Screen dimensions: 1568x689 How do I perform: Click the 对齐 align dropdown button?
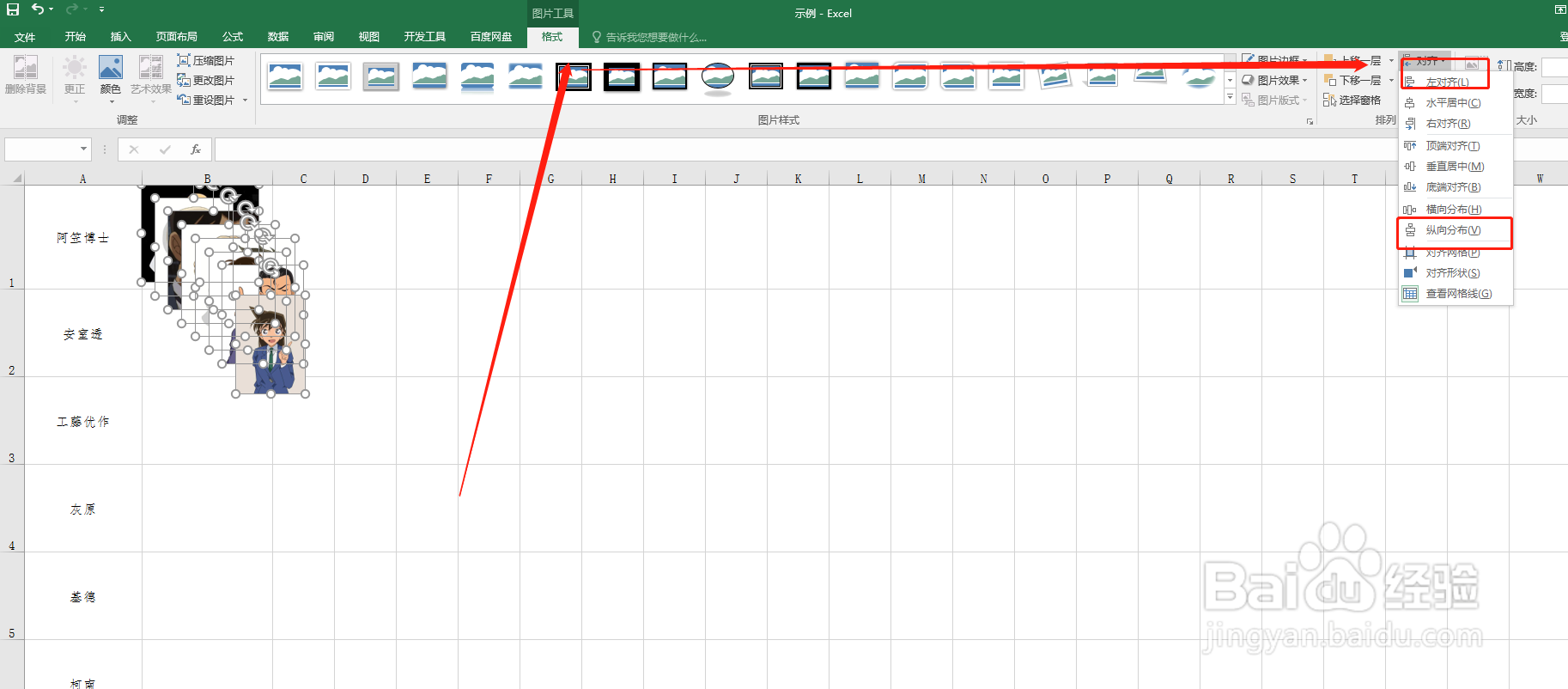pyautogui.click(x=1426, y=61)
